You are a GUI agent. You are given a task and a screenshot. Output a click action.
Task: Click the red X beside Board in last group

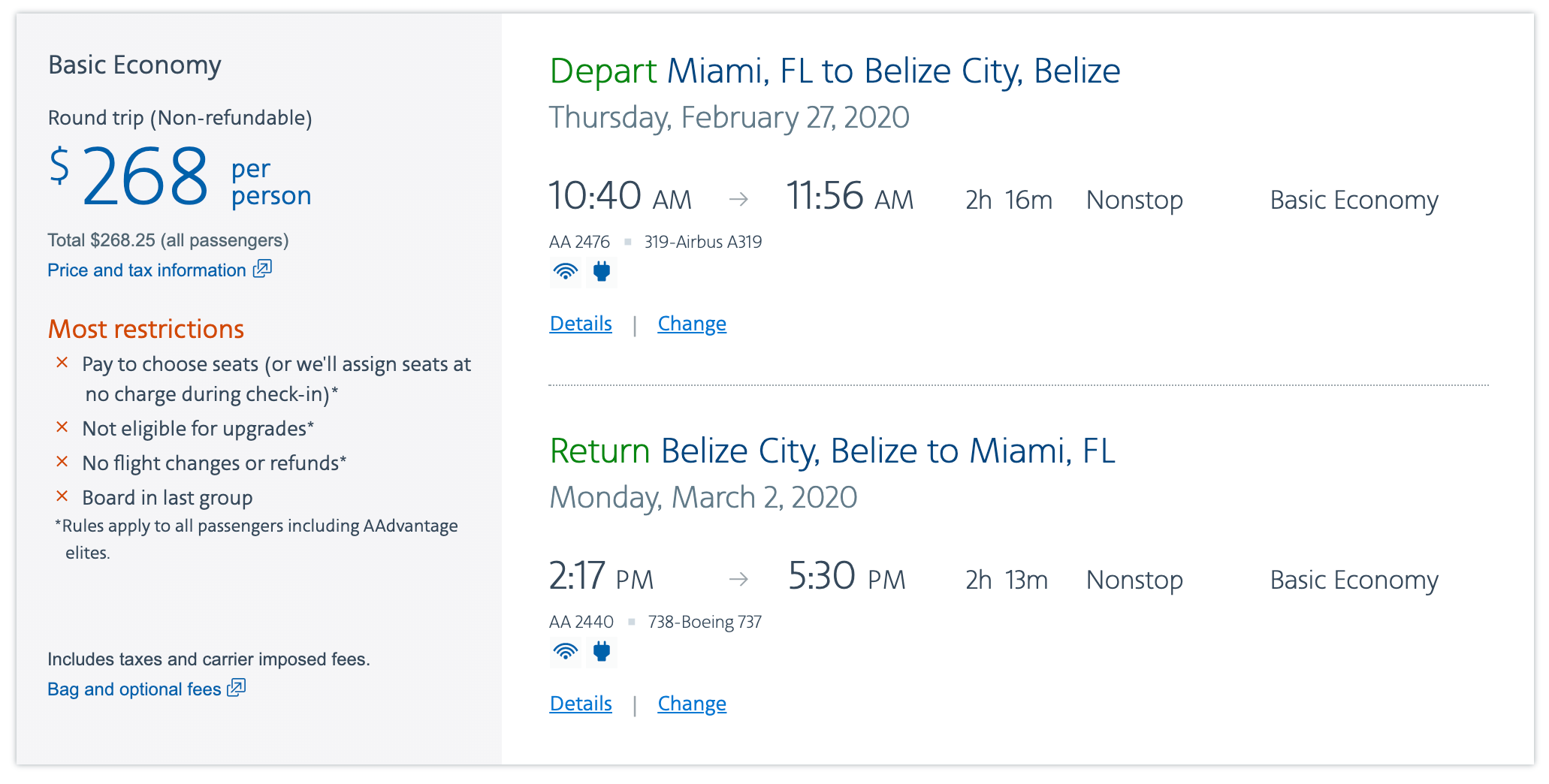[x=62, y=496]
